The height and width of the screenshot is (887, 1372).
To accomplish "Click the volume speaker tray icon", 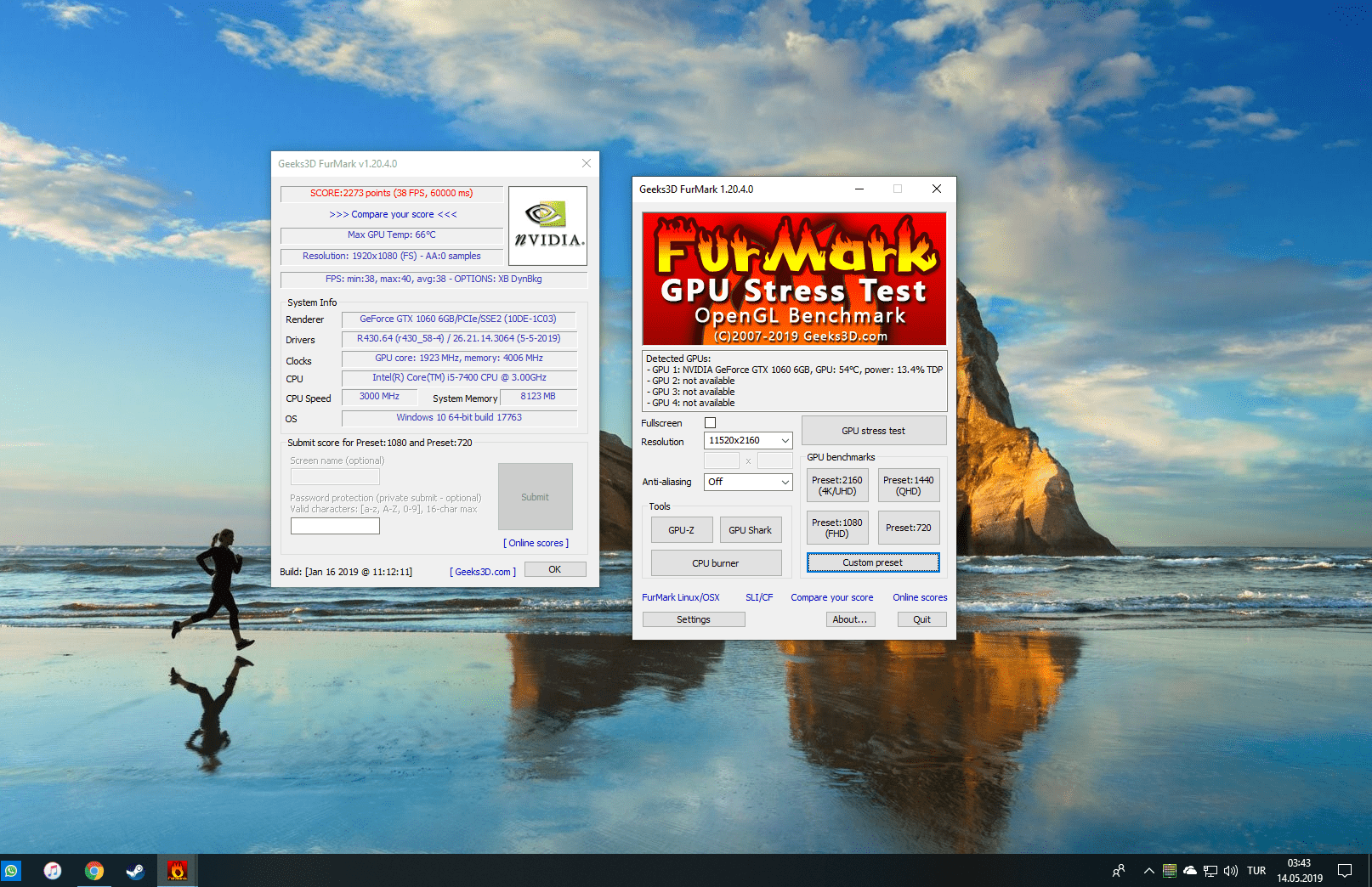I will pyautogui.click(x=1231, y=871).
